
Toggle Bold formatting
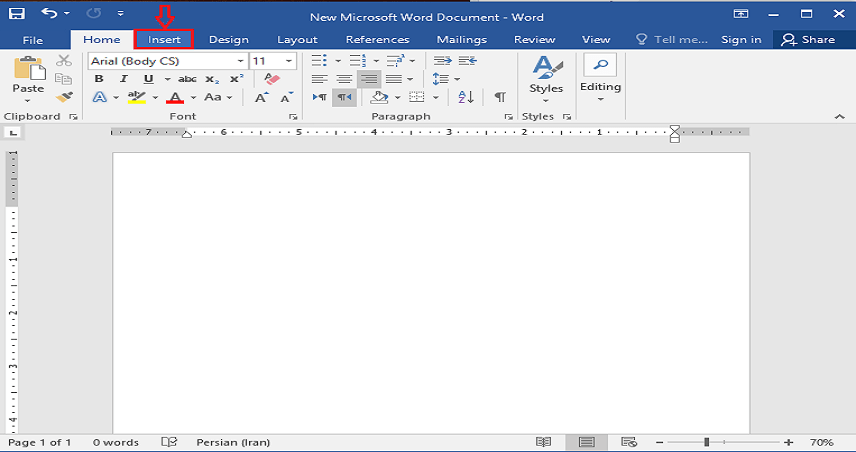click(99, 79)
